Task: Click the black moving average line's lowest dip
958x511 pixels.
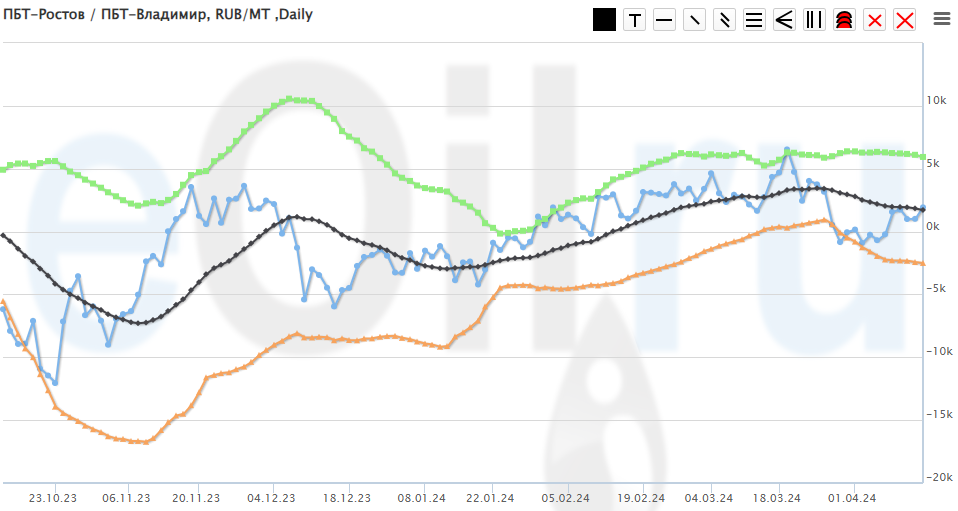Action: point(143,323)
